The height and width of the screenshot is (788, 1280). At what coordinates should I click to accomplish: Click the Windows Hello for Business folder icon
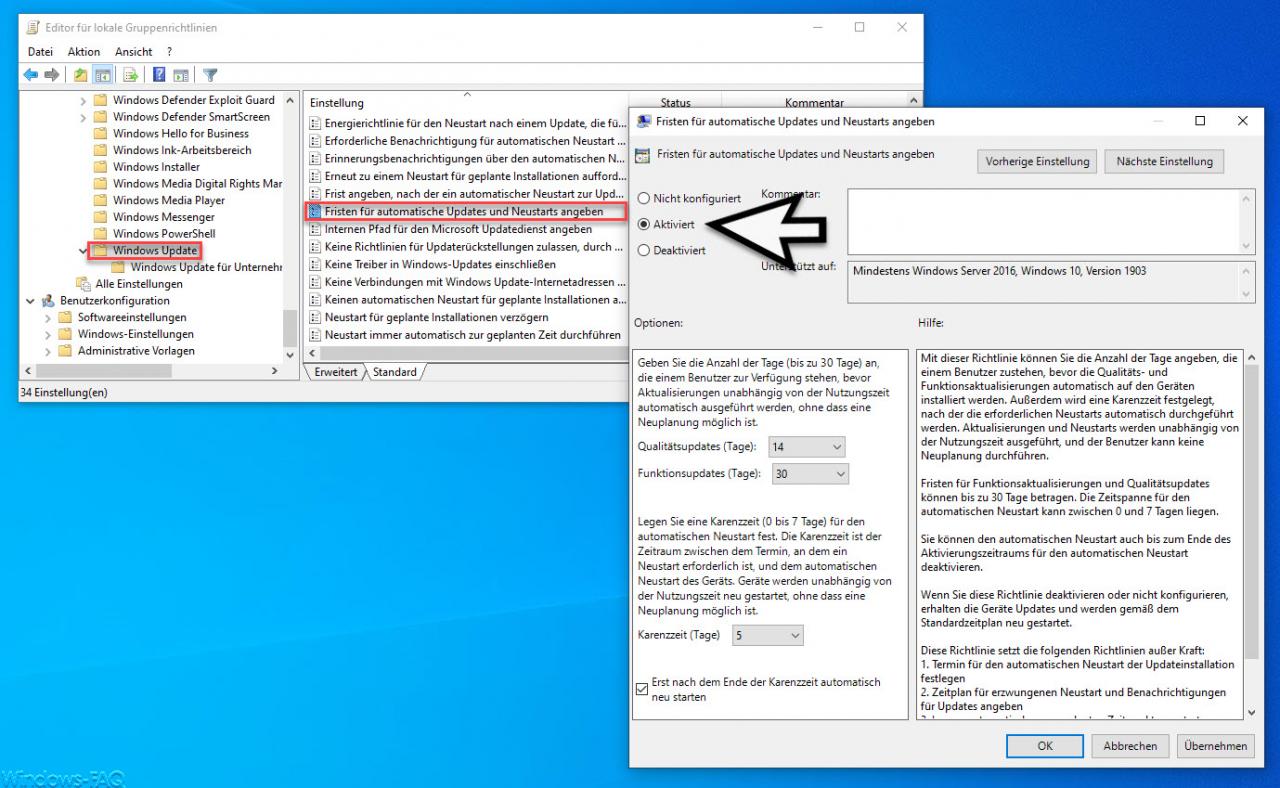100,133
